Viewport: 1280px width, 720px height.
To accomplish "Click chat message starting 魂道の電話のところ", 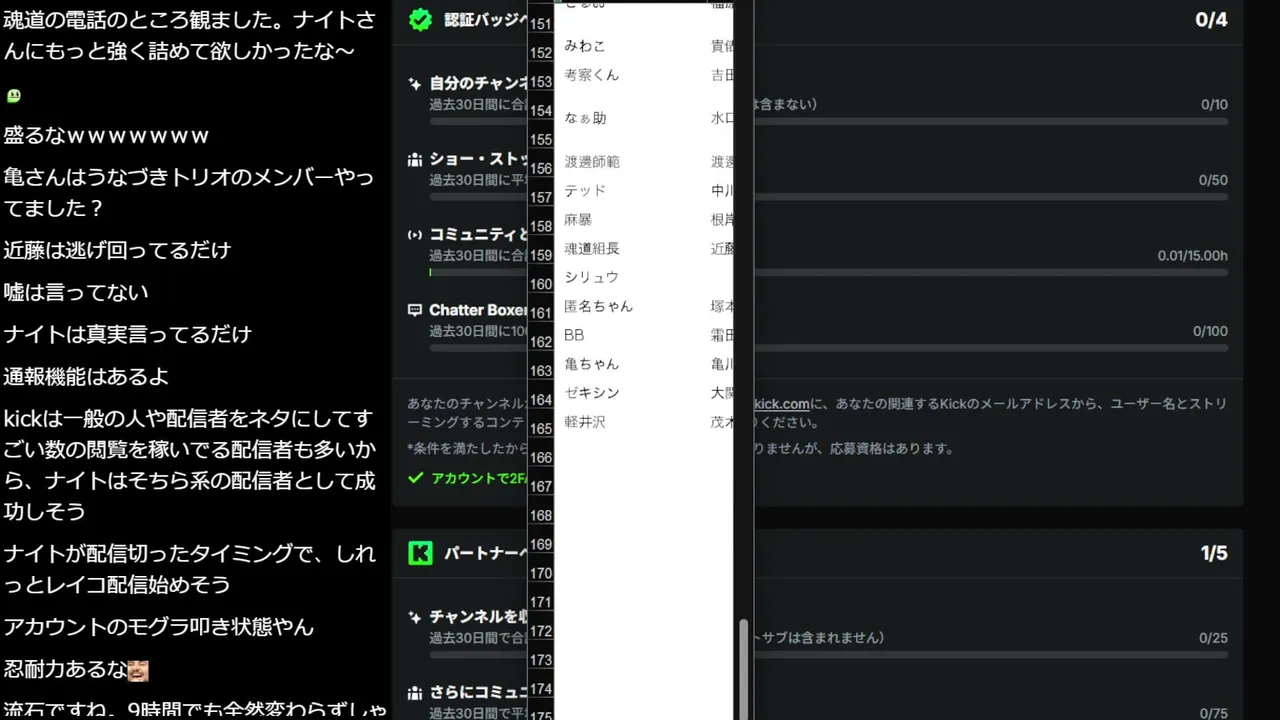I will point(189,35).
